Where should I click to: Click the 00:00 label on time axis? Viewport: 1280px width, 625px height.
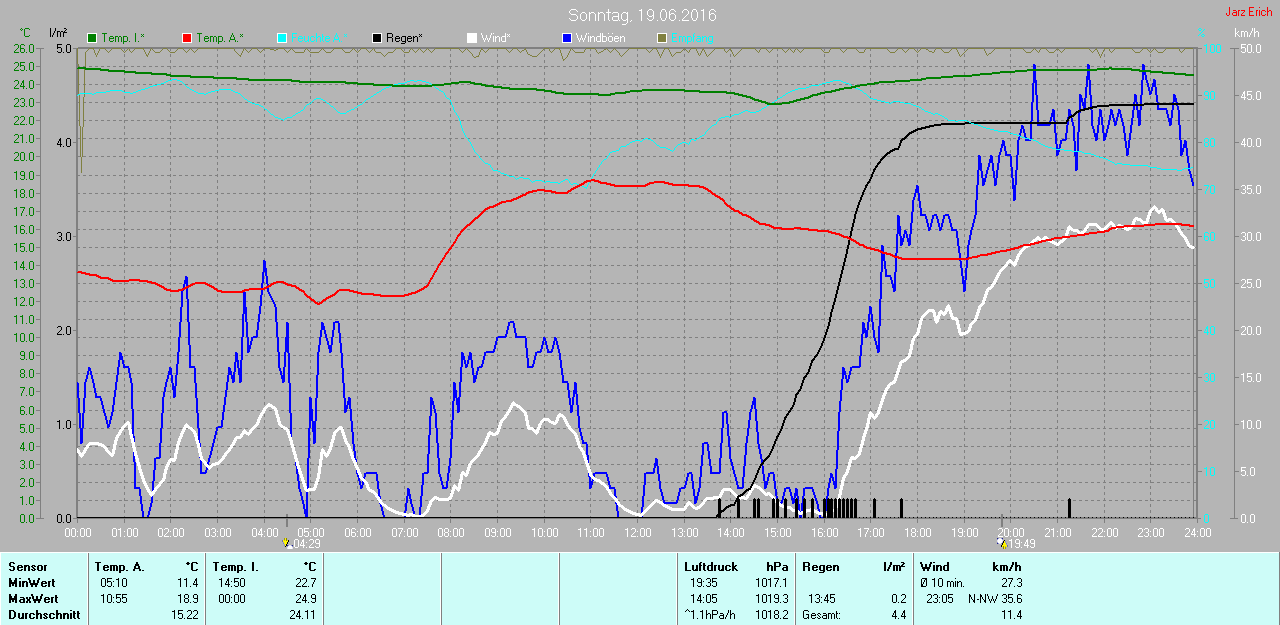[78, 532]
